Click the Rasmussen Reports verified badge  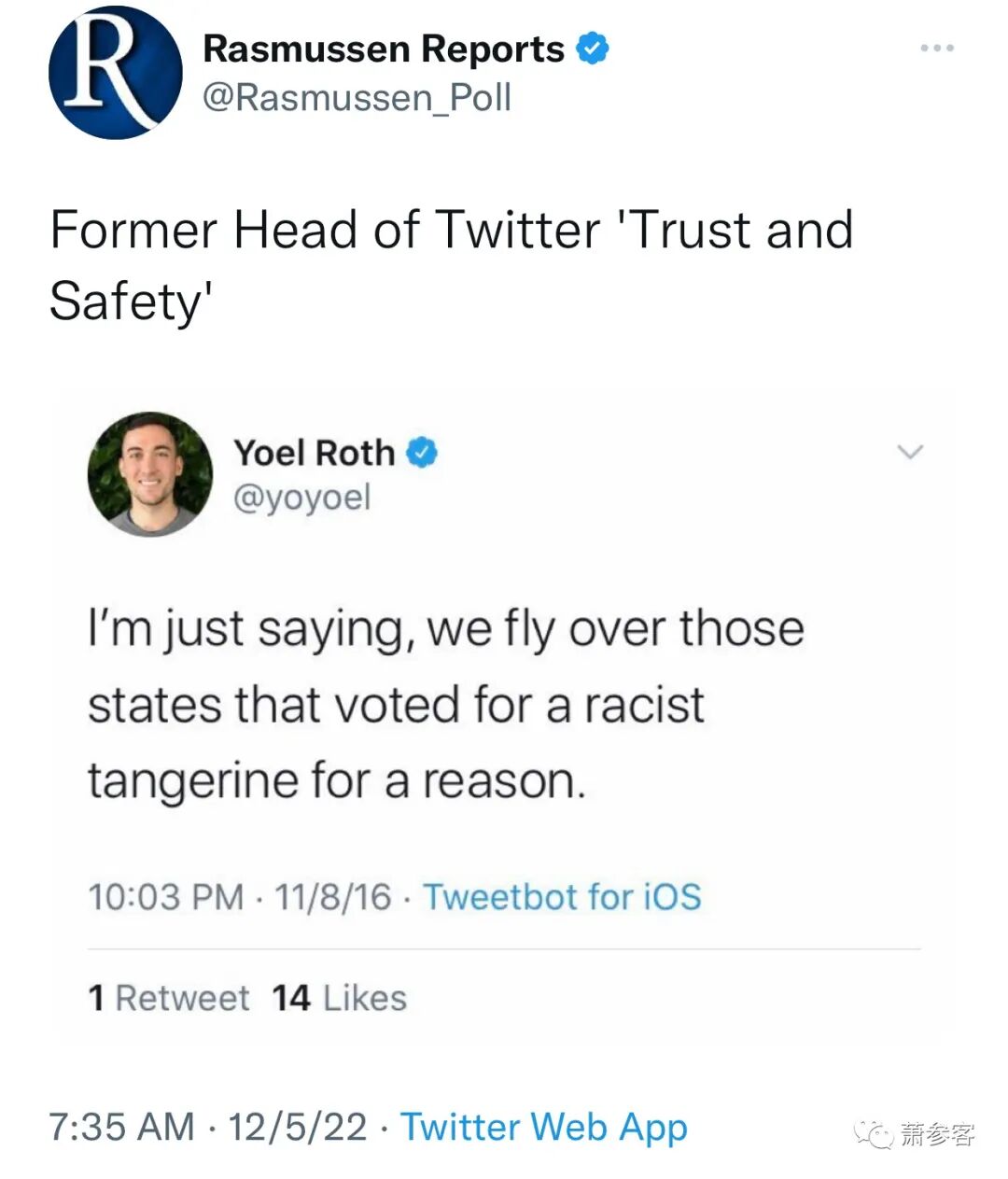(593, 48)
